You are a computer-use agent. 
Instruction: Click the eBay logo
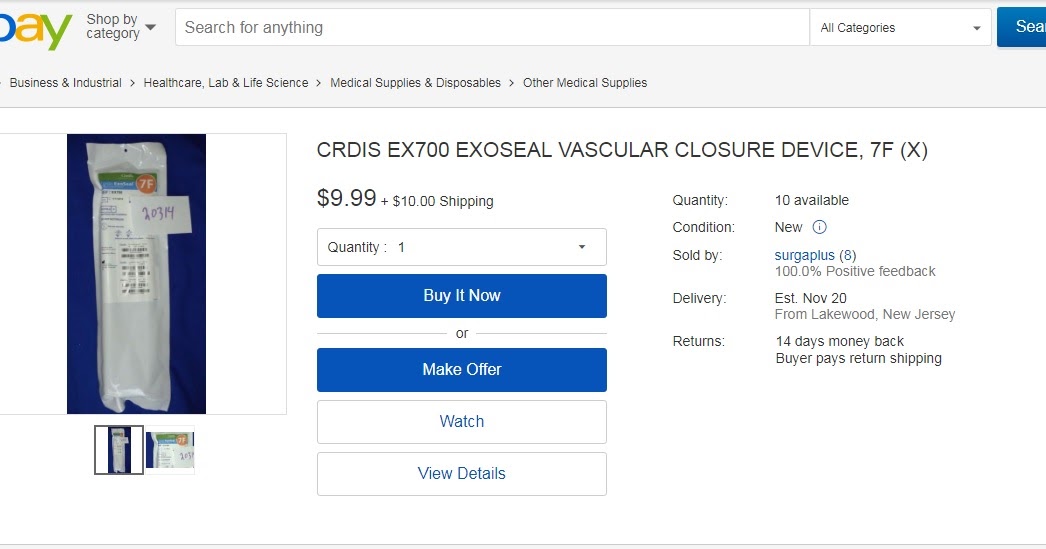click(x=35, y=28)
